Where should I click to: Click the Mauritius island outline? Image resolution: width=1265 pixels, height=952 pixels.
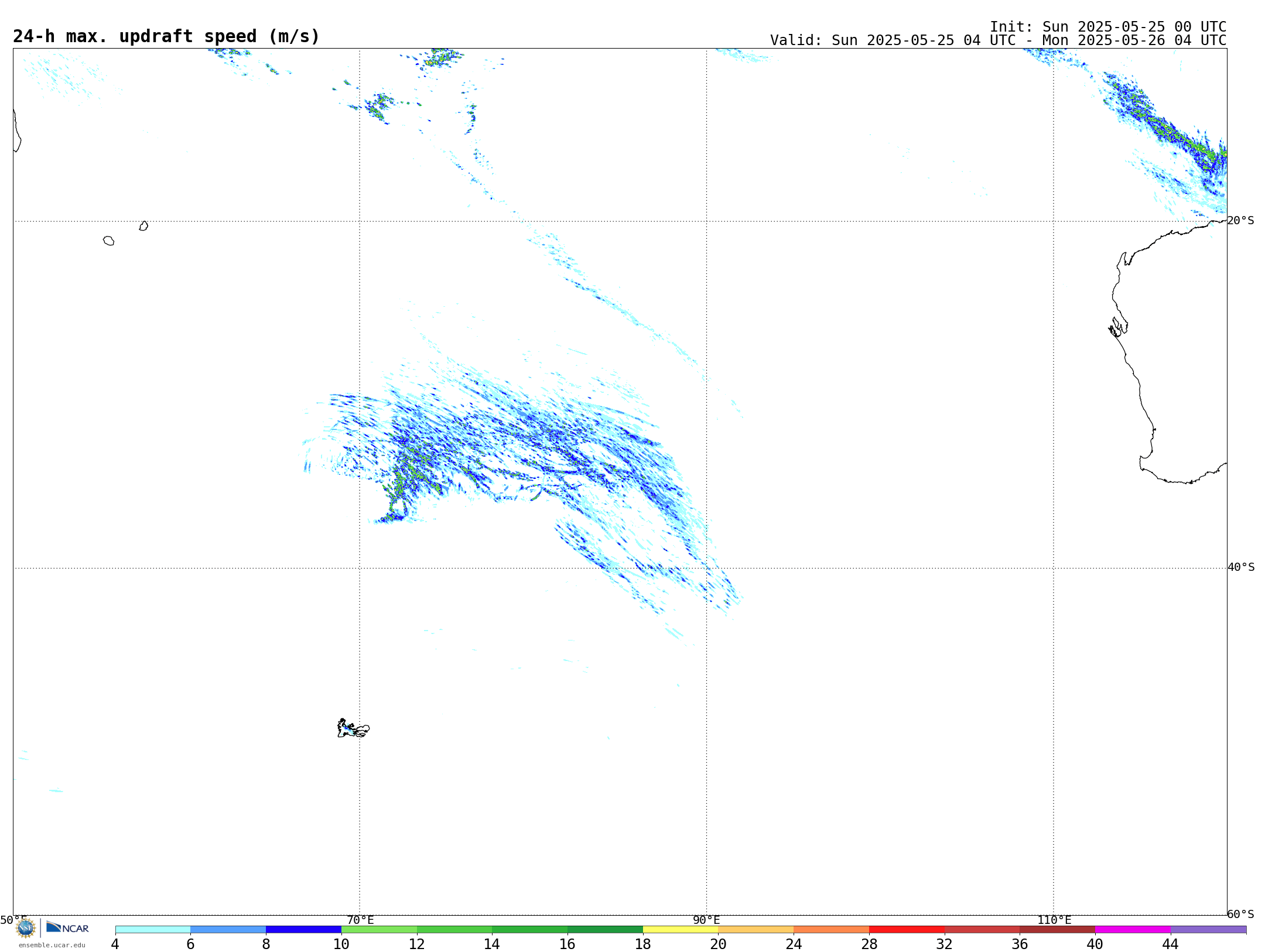point(143,226)
